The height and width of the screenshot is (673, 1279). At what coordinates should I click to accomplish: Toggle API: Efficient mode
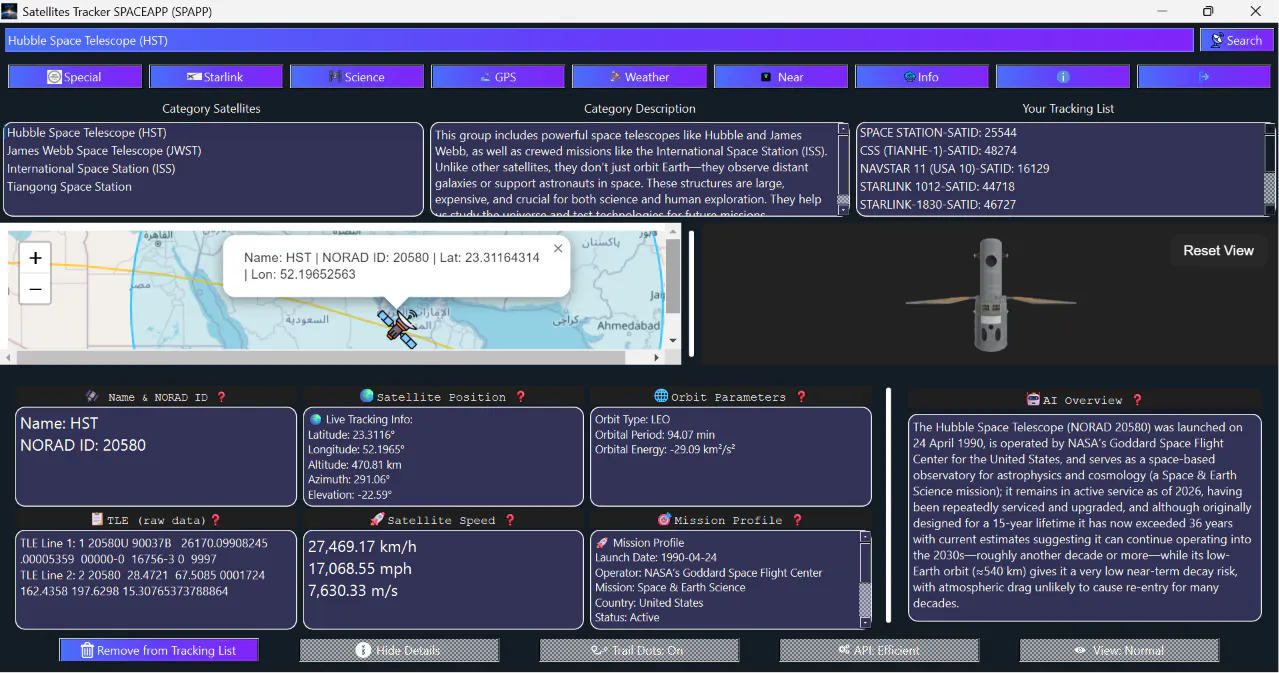879,650
